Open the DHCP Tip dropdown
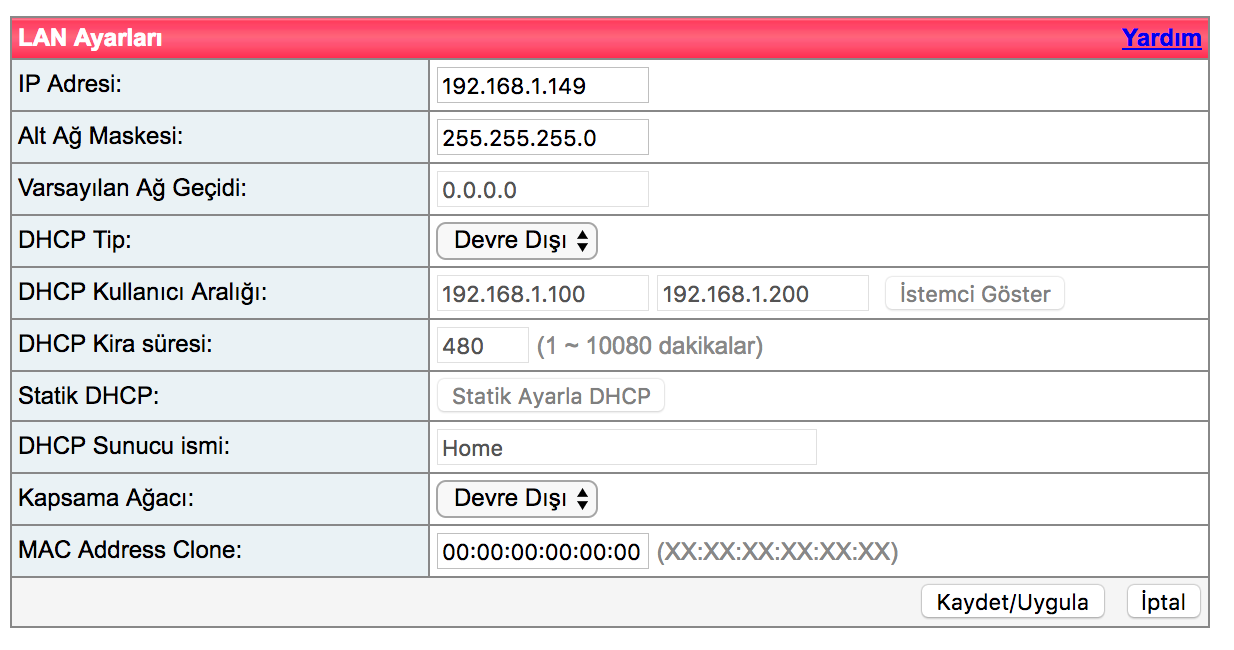The height and width of the screenshot is (650, 1234). coord(517,241)
